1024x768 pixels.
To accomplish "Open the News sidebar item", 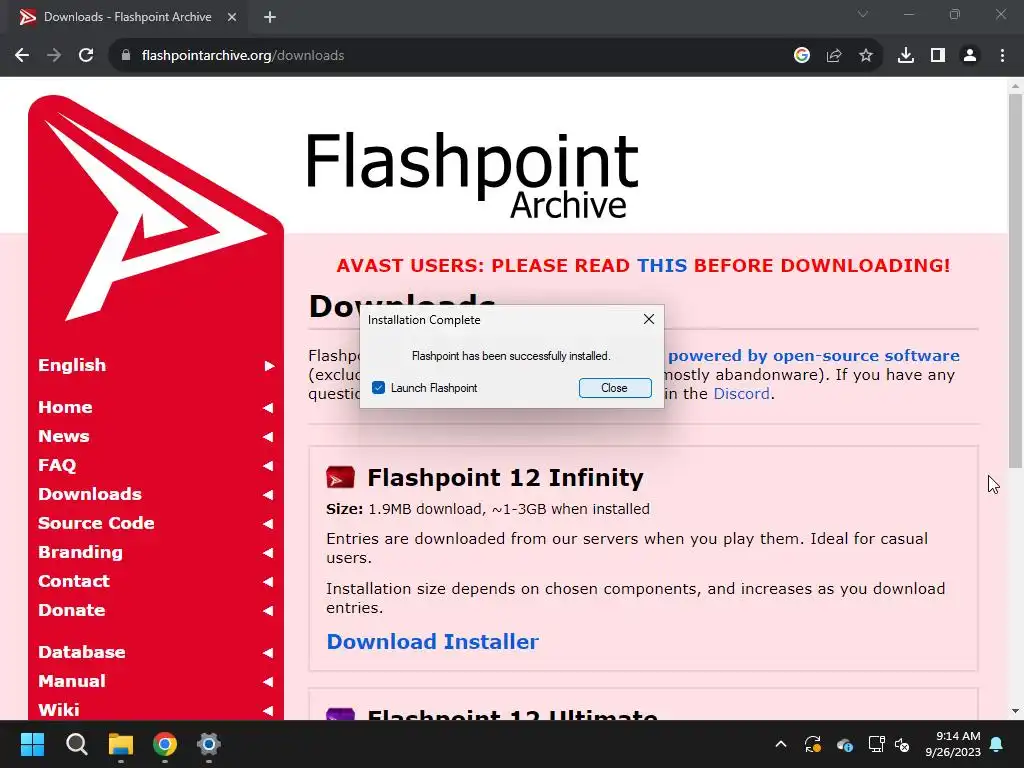I will click(x=63, y=436).
